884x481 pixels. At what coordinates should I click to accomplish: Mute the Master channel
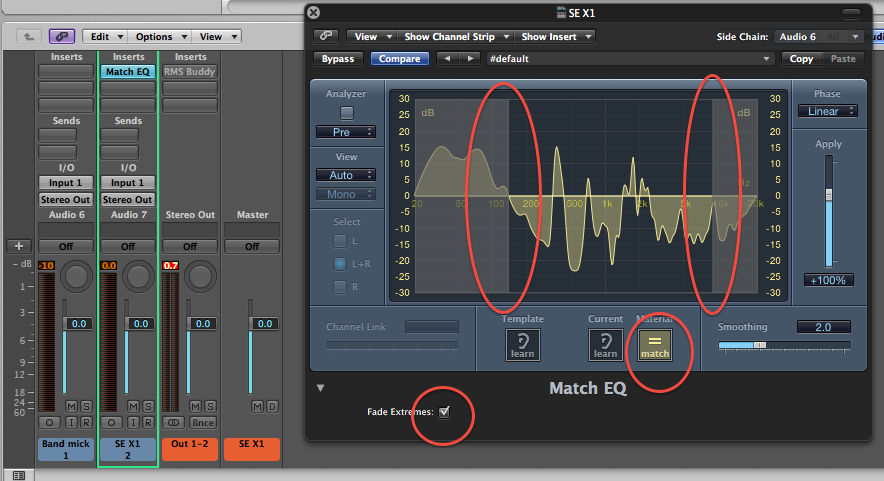(x=257, y=406)
